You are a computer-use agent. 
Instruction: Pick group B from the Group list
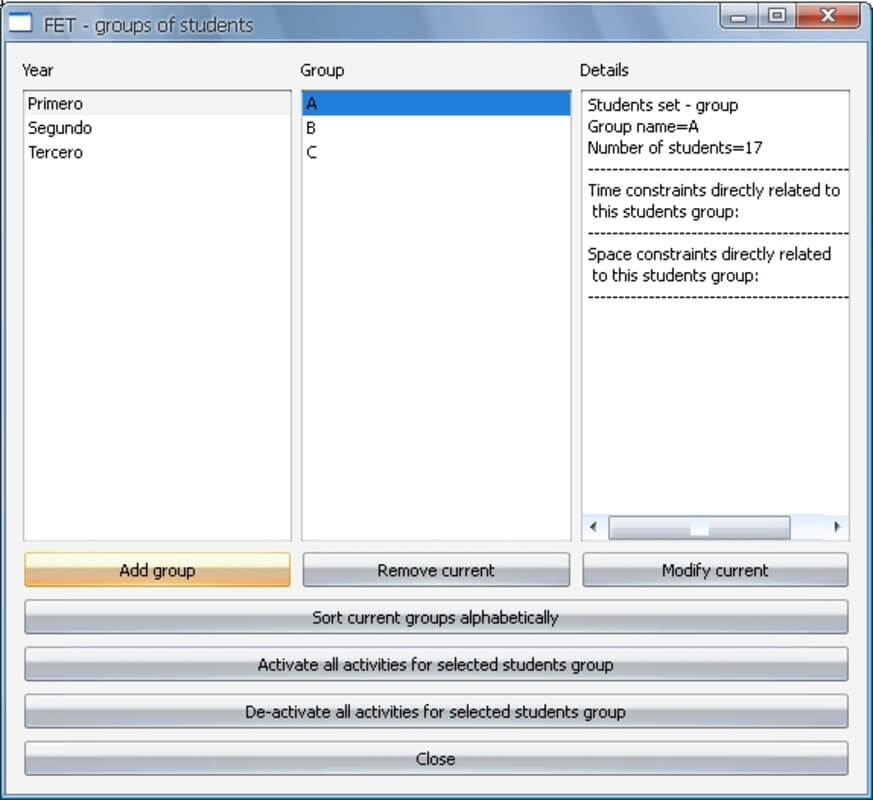pyautogui.click(x=312, y=128)
